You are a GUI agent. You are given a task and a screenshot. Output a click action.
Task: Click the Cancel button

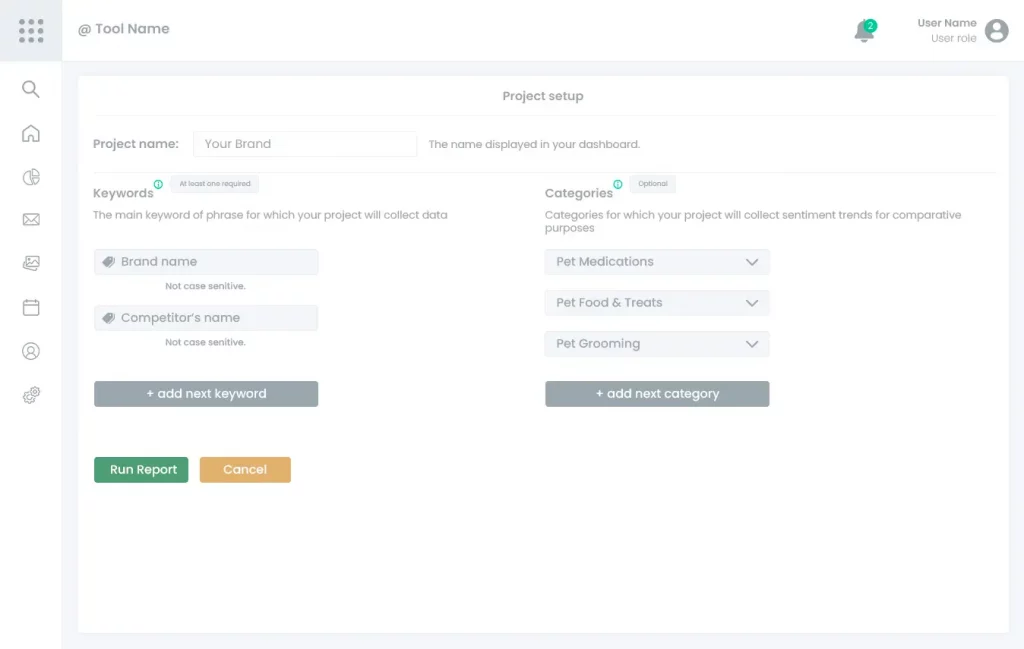click(x=245, y=469)
